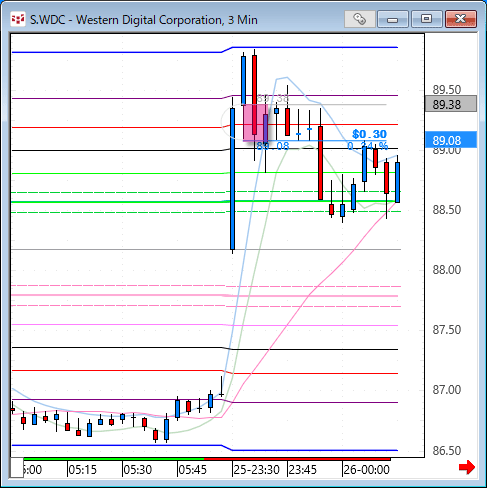487x488 pixels.
Task: Maximize the S.WDC chart window
Action: (426, 19)
